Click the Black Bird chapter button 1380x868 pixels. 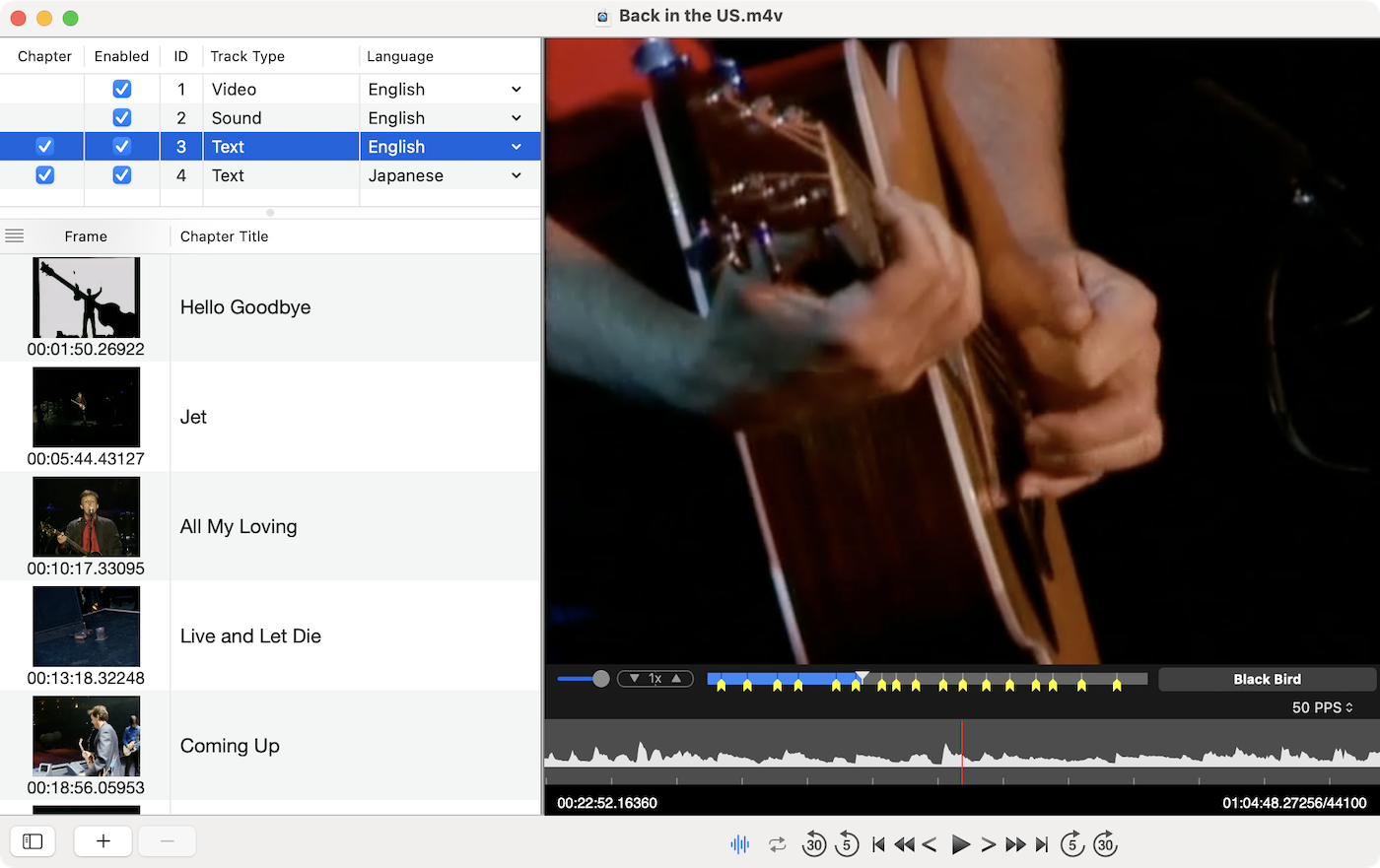(1267, 679)
